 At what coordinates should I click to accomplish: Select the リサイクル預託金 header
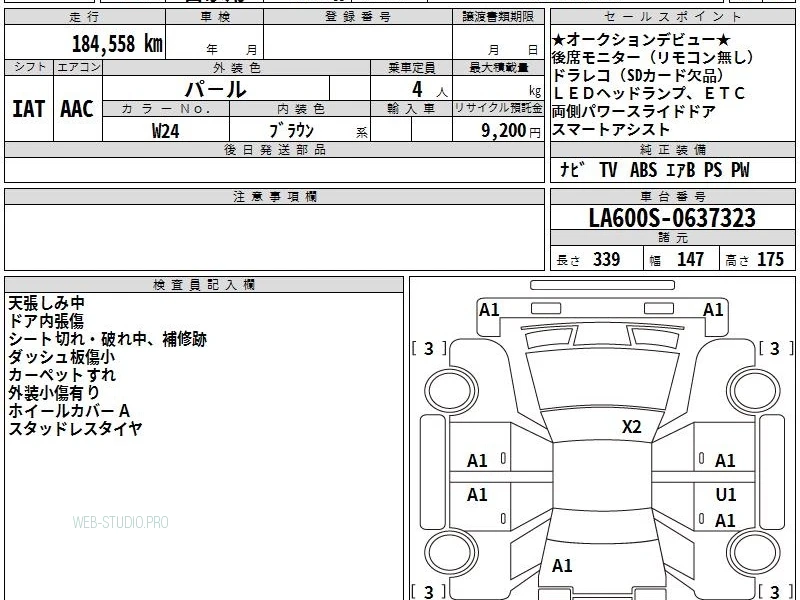point(498,109)
